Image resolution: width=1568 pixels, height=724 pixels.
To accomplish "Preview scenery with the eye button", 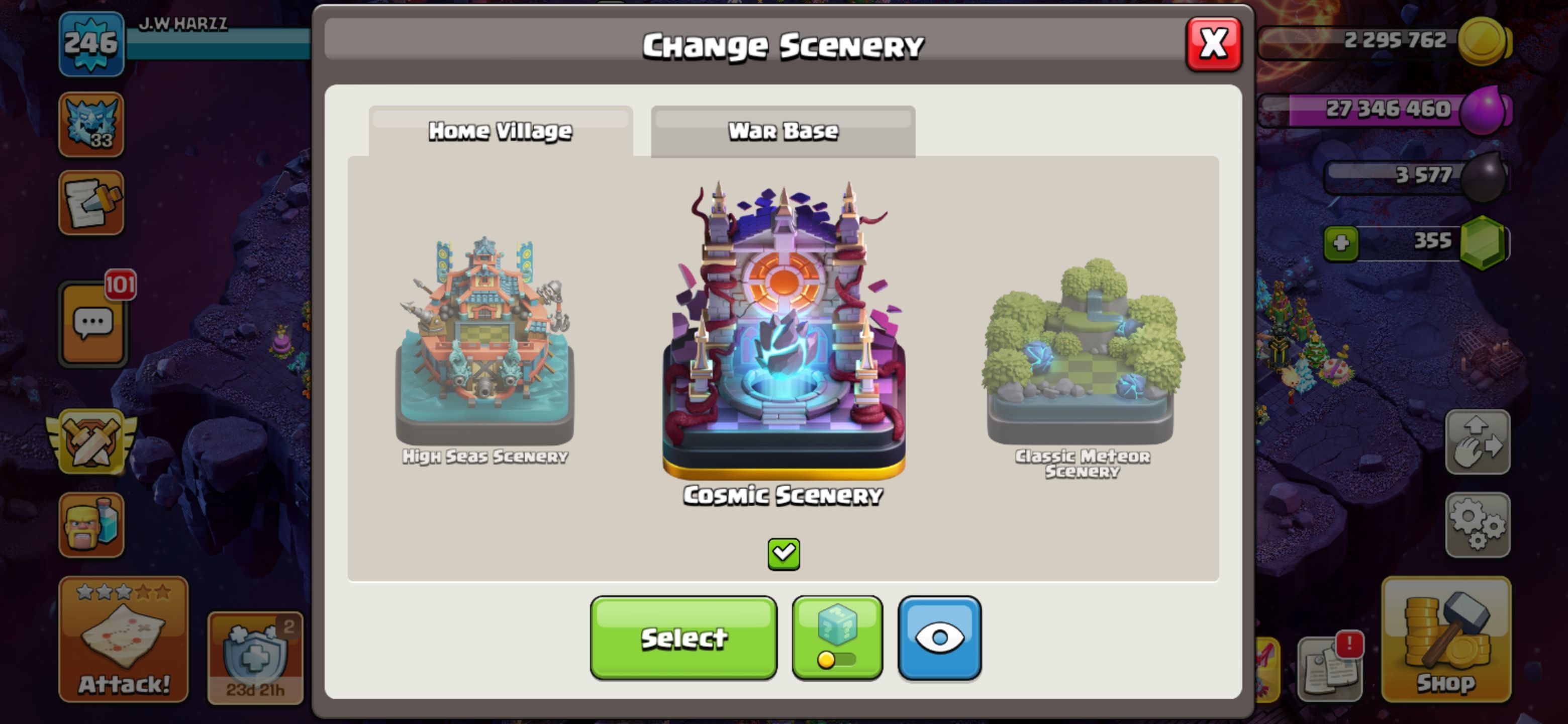I will coord(939,638).
